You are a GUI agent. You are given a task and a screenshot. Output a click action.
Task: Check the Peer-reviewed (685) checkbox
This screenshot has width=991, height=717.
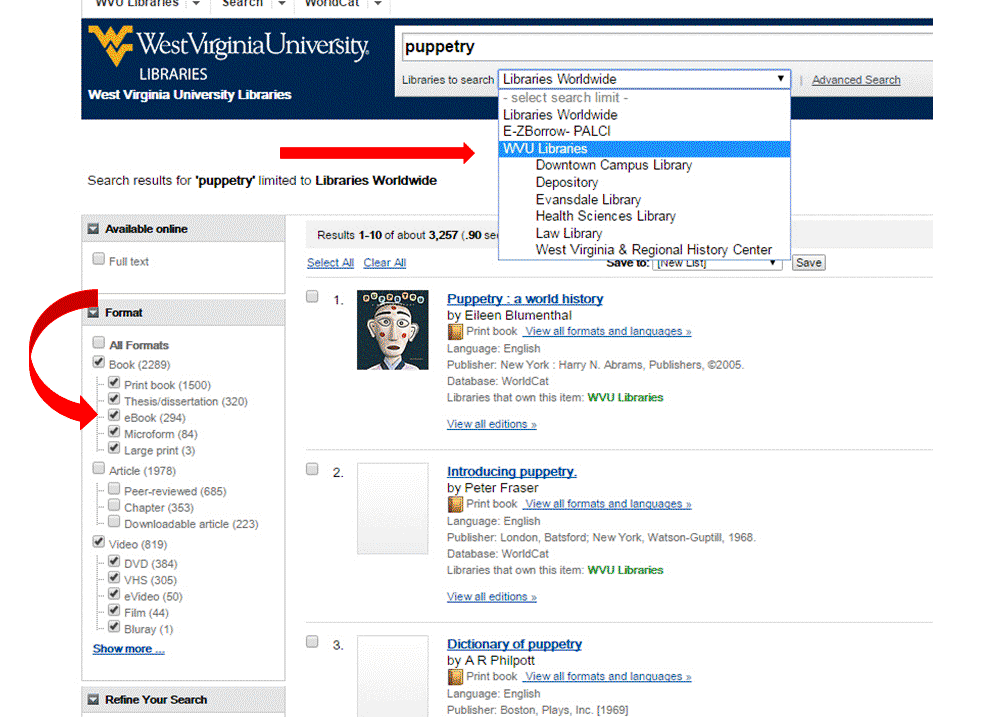coord(114,488)
